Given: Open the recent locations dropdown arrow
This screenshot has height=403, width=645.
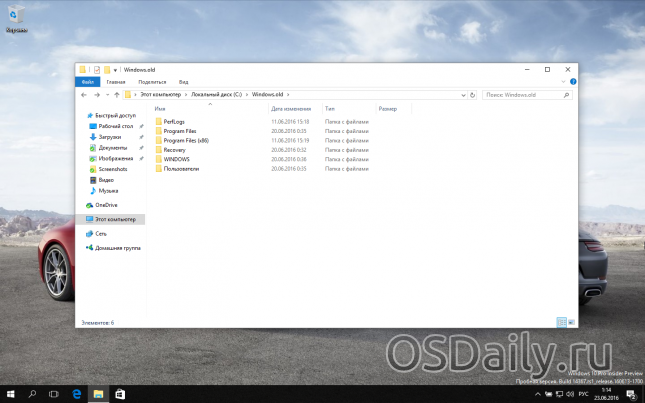Looking at the screenshot, I should coord(106,94).
